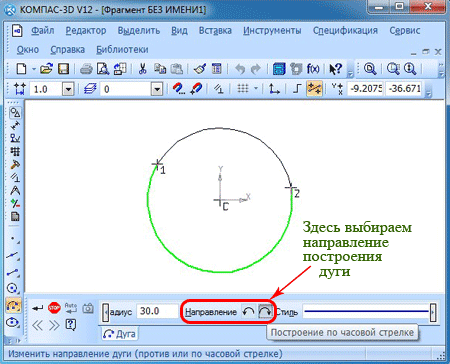Toggle orthogonal drawing mode

(296, 89)
